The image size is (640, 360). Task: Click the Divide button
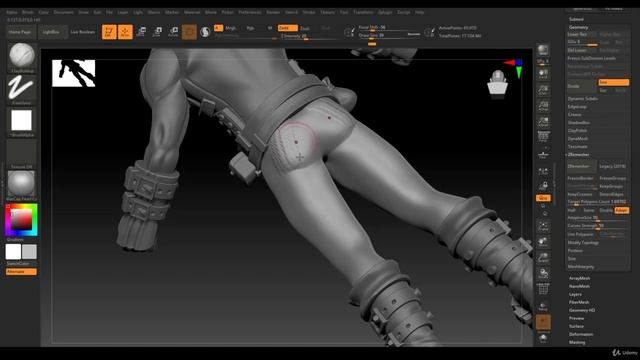(582, 86)
